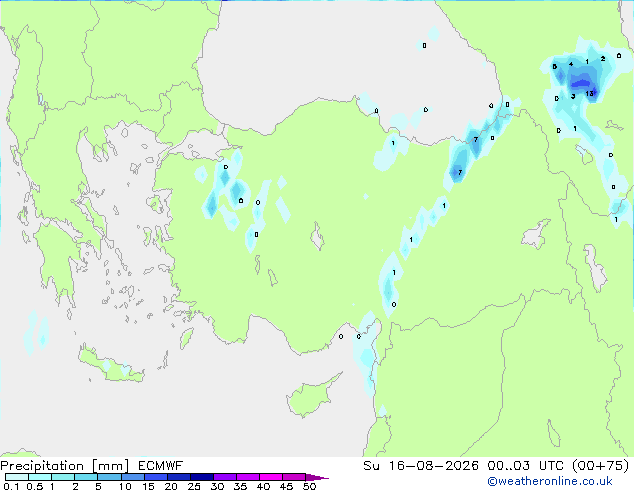
Task: Click the 'Su 16-08-2026' date text
Action: click(421, 466)
